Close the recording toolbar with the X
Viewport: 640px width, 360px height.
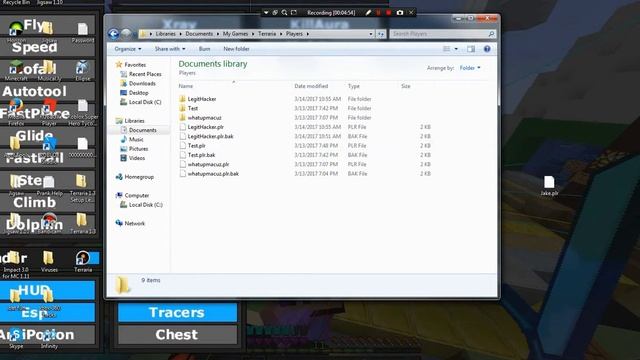pos(411,13)
